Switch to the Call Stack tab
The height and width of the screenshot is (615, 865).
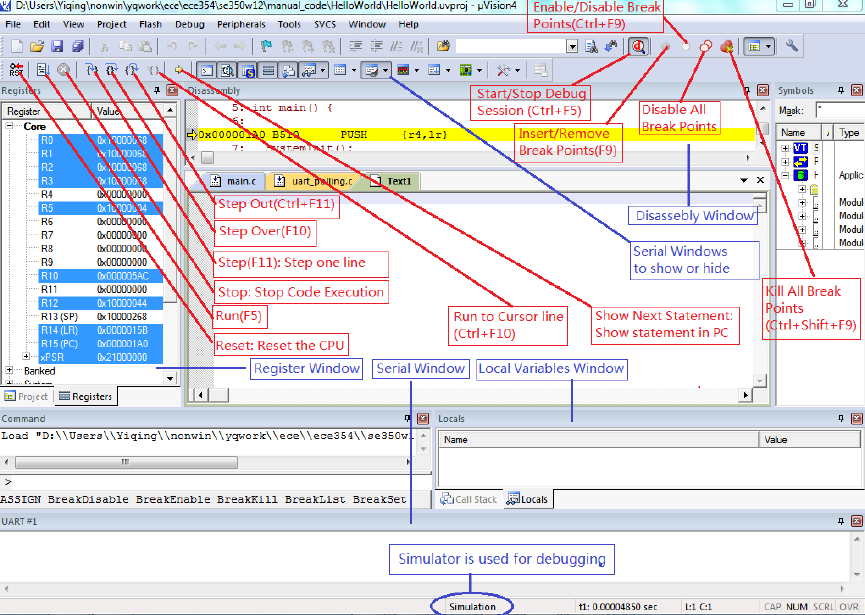click(x=470, y=498)
